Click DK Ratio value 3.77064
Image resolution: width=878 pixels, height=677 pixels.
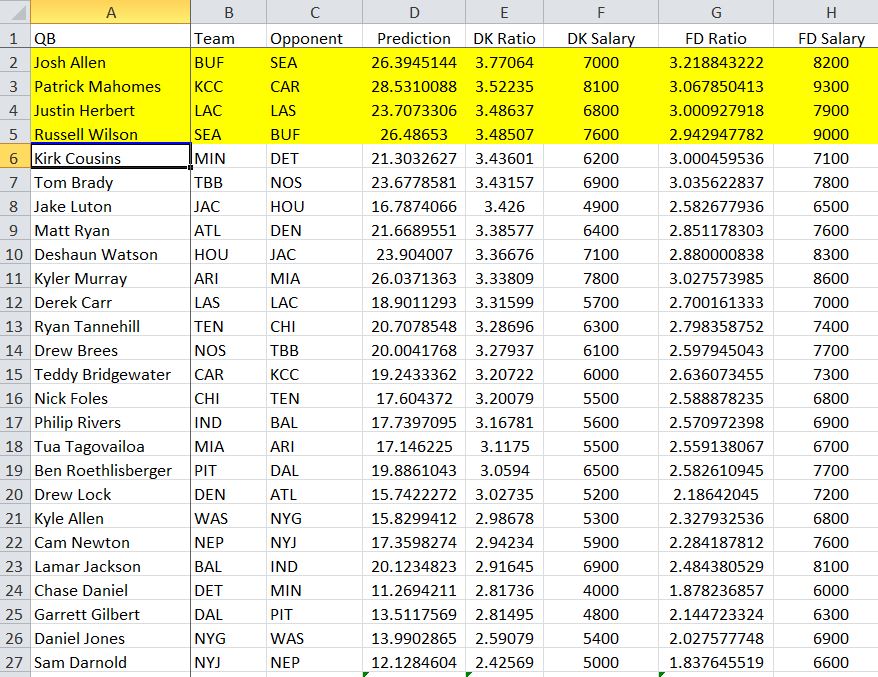[505, 62]
